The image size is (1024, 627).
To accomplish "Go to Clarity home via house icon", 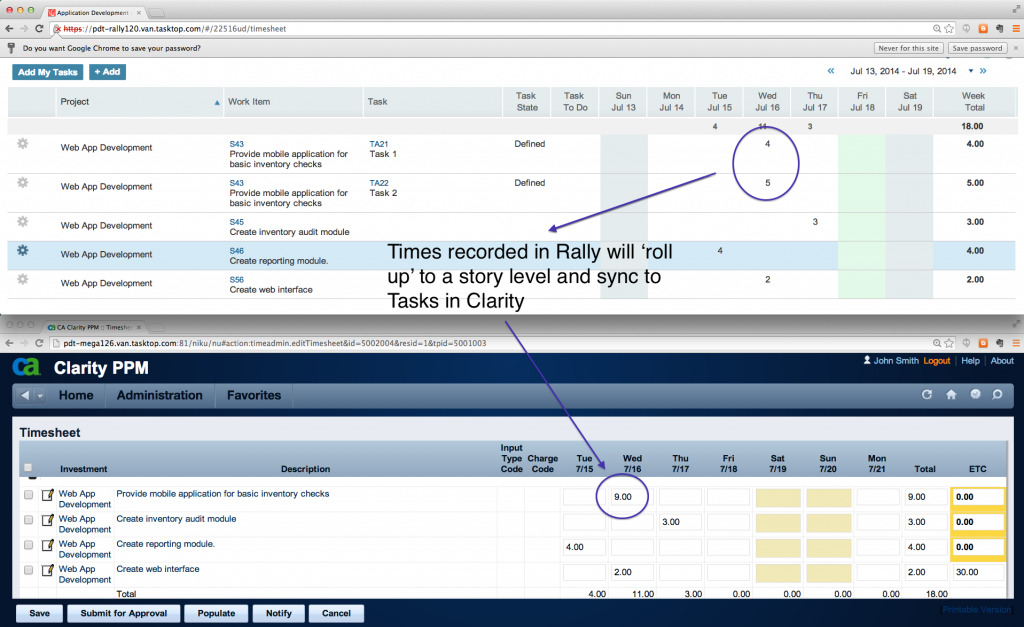I will pyautogui.click(x=951, y=395).
